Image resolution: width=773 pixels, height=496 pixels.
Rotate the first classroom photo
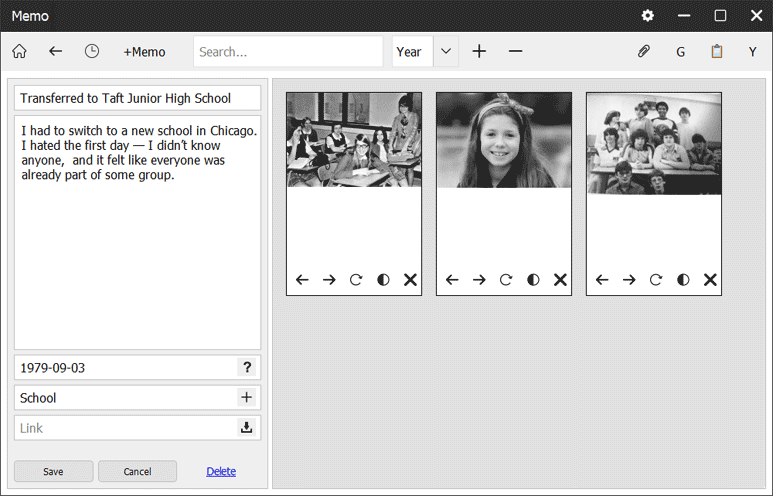point(356,280)
